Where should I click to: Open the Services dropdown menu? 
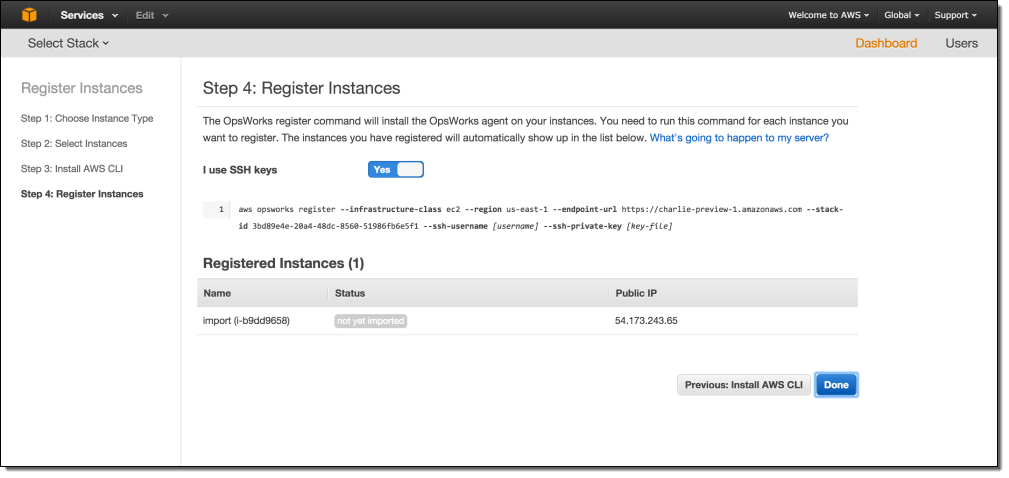pos(88,15)
